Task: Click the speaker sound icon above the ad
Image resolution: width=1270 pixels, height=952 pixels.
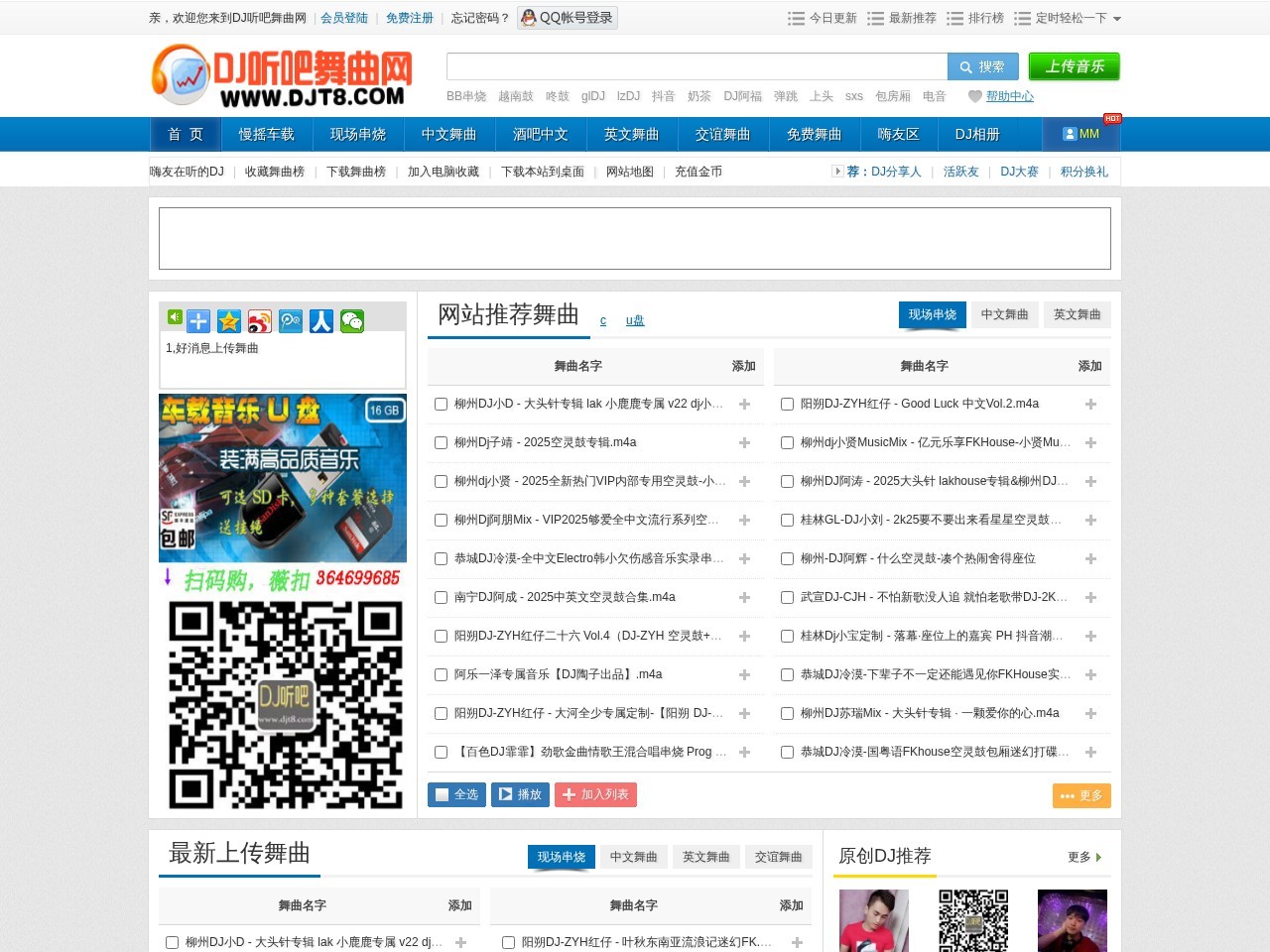Action: click(x=175, y=320)
